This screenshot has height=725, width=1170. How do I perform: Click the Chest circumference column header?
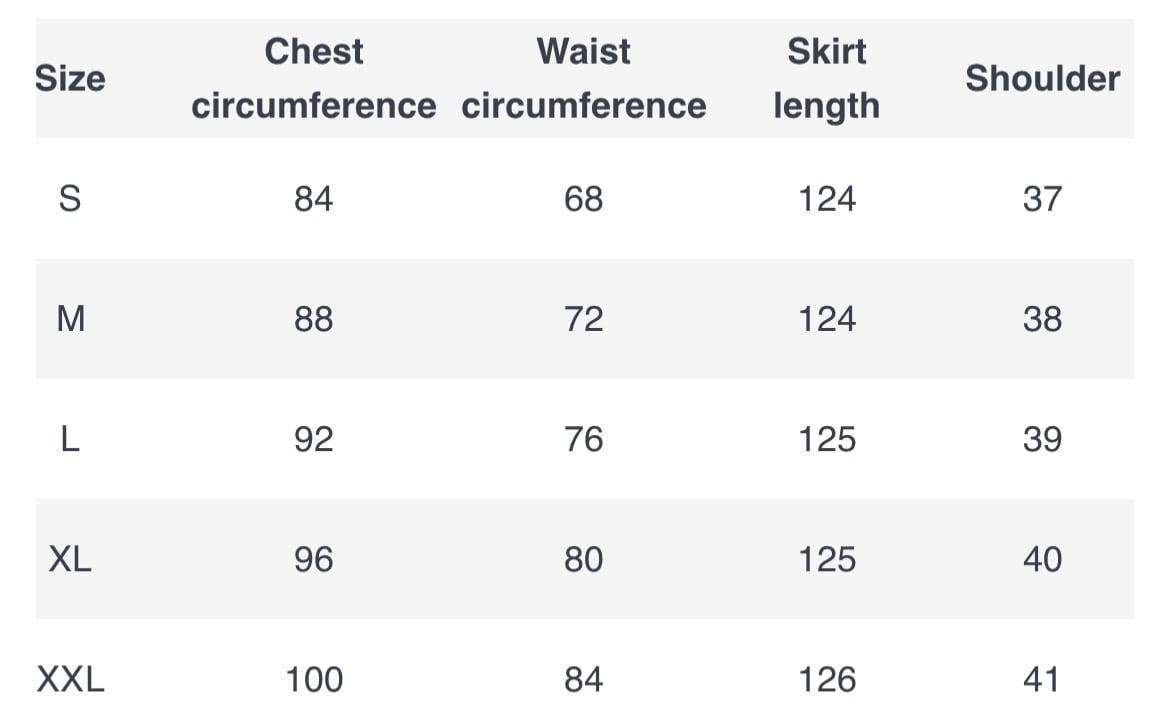pos(314,79)
